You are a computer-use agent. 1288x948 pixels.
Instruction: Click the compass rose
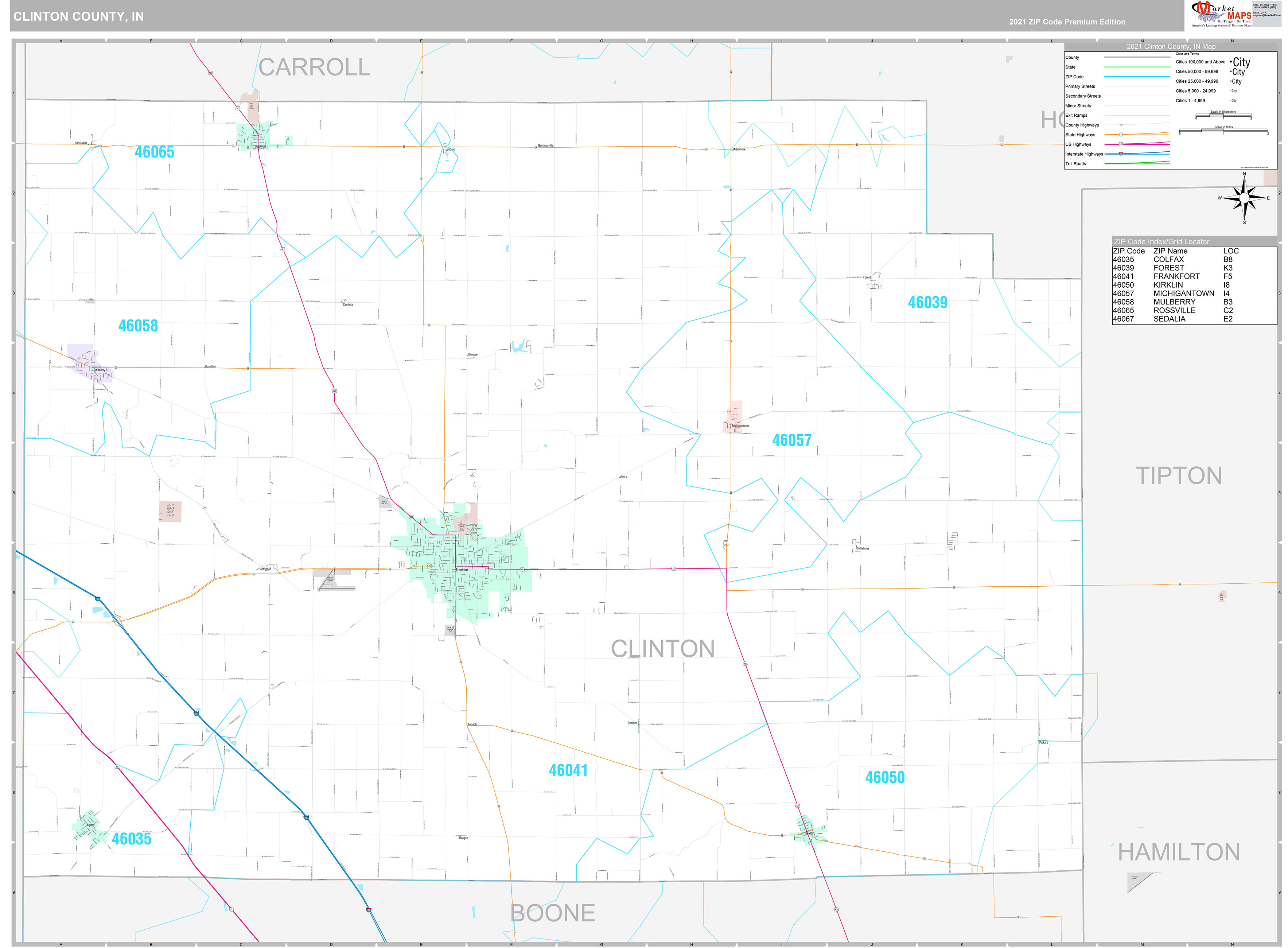tap(1244, 199)
